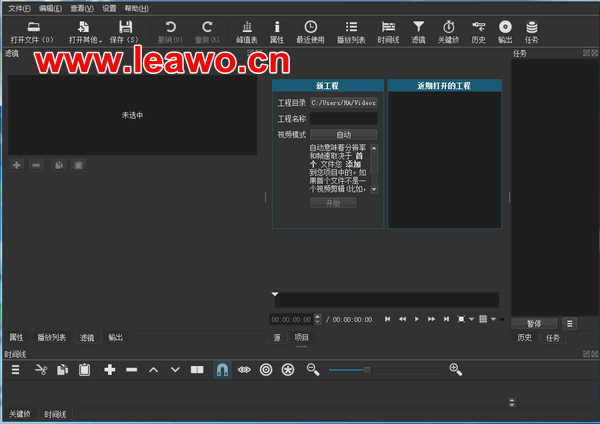Screen dimensions: 600x424
Task: Show the 播放列表 playlist toolbar icon
Action: coord(351,31)
